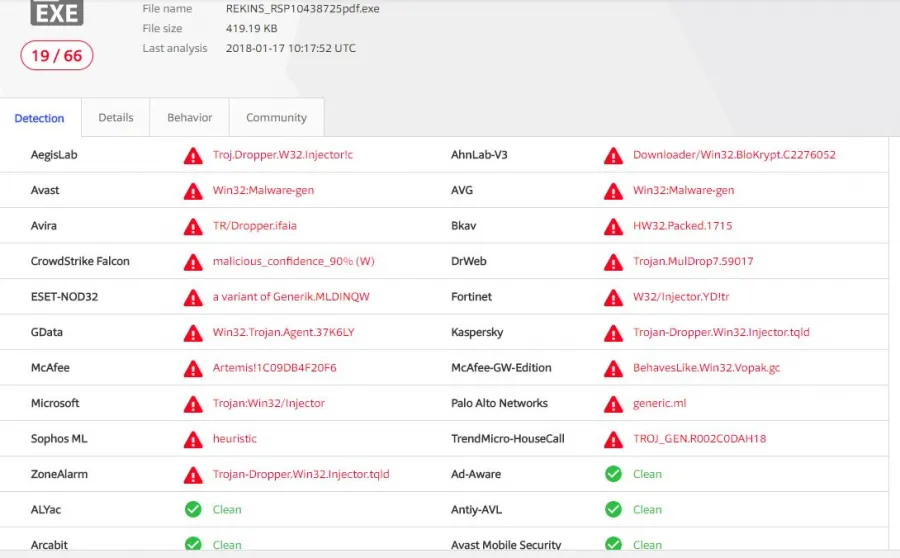Click the Win32.Trojan.Agent.37K6LY result

pos(284,332)
